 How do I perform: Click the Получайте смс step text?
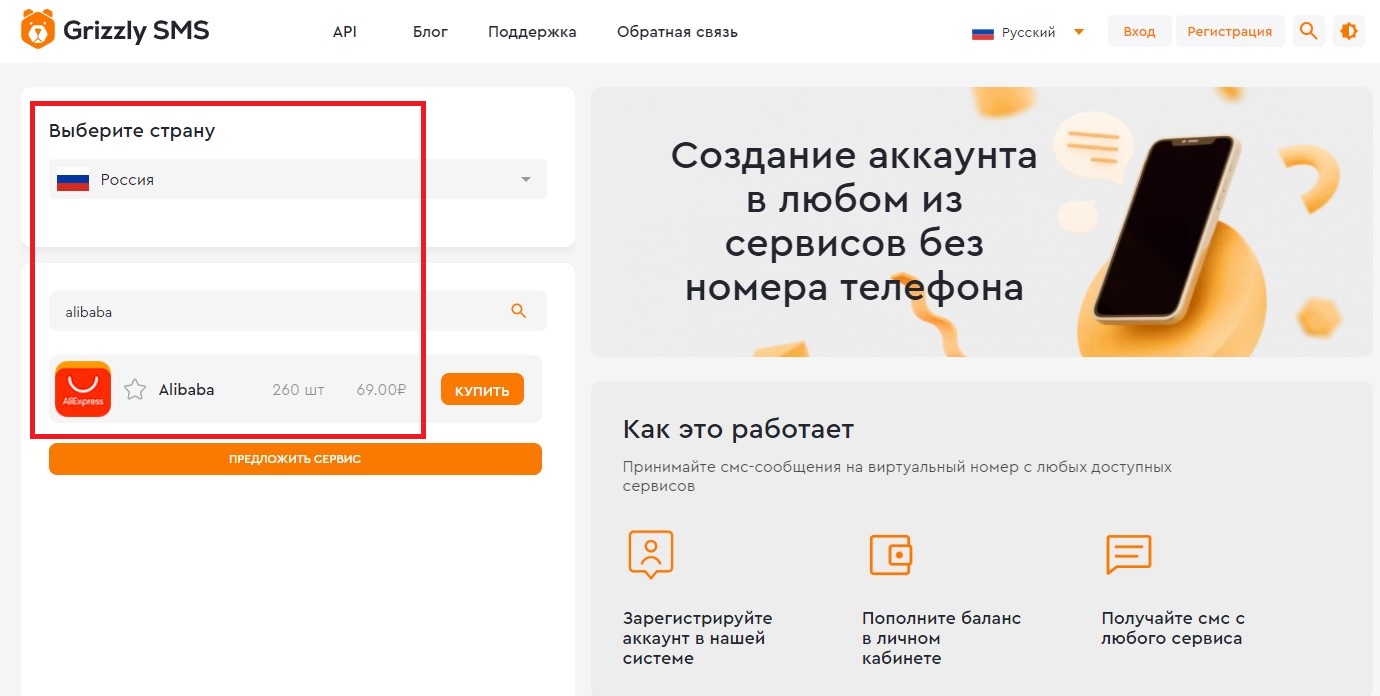1173,628
